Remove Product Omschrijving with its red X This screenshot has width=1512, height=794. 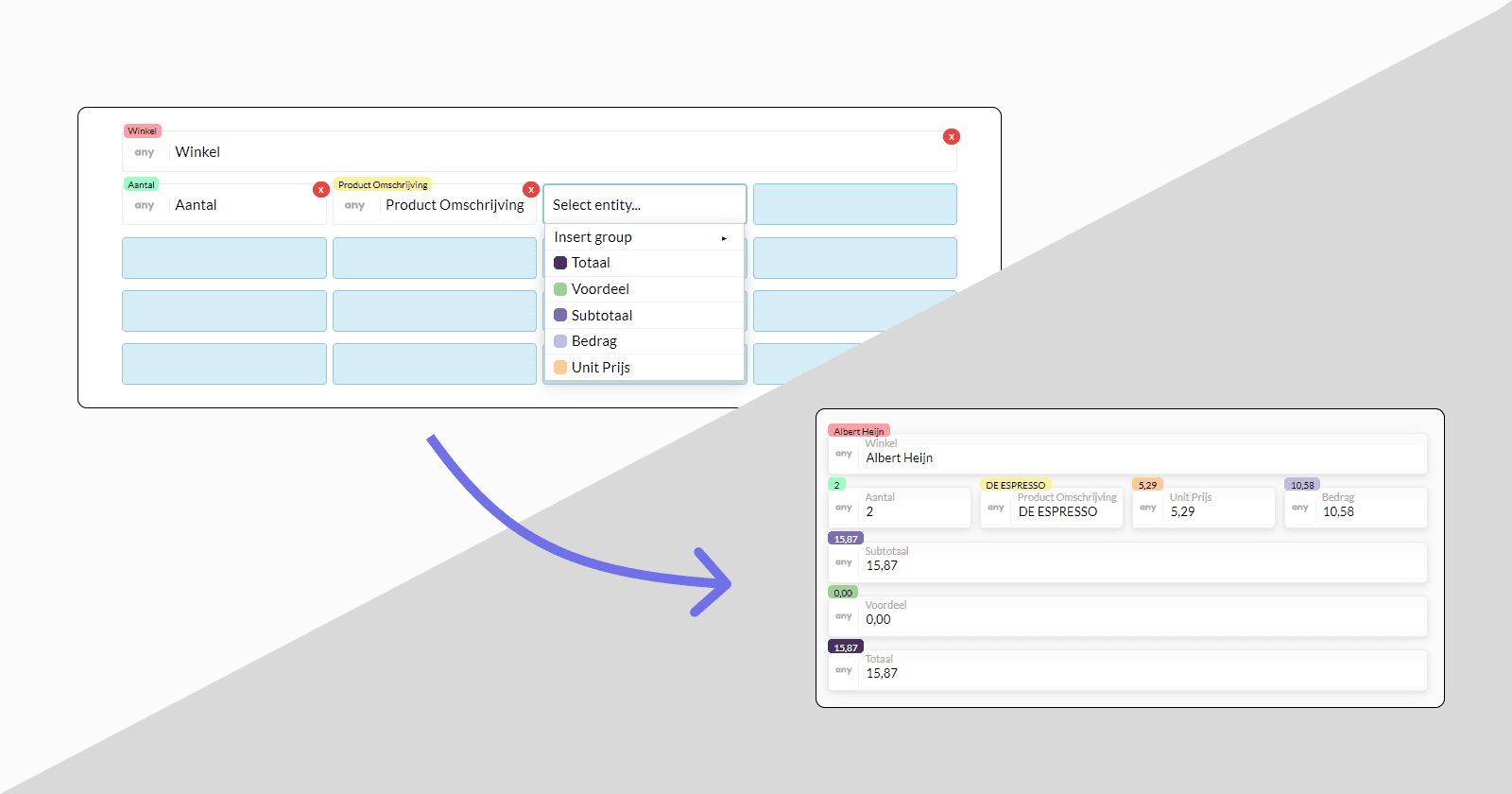531,190
